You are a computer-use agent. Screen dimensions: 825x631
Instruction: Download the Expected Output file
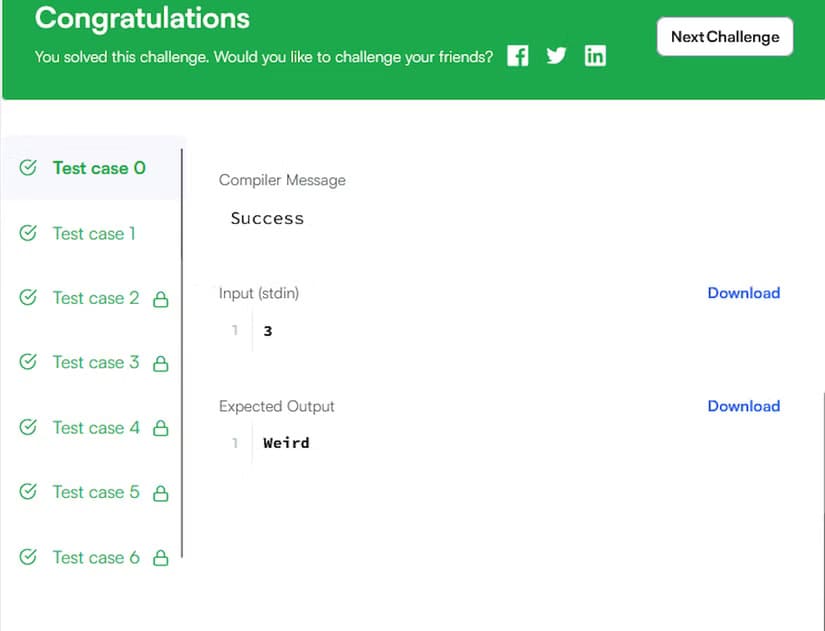[x=743, y=406]
